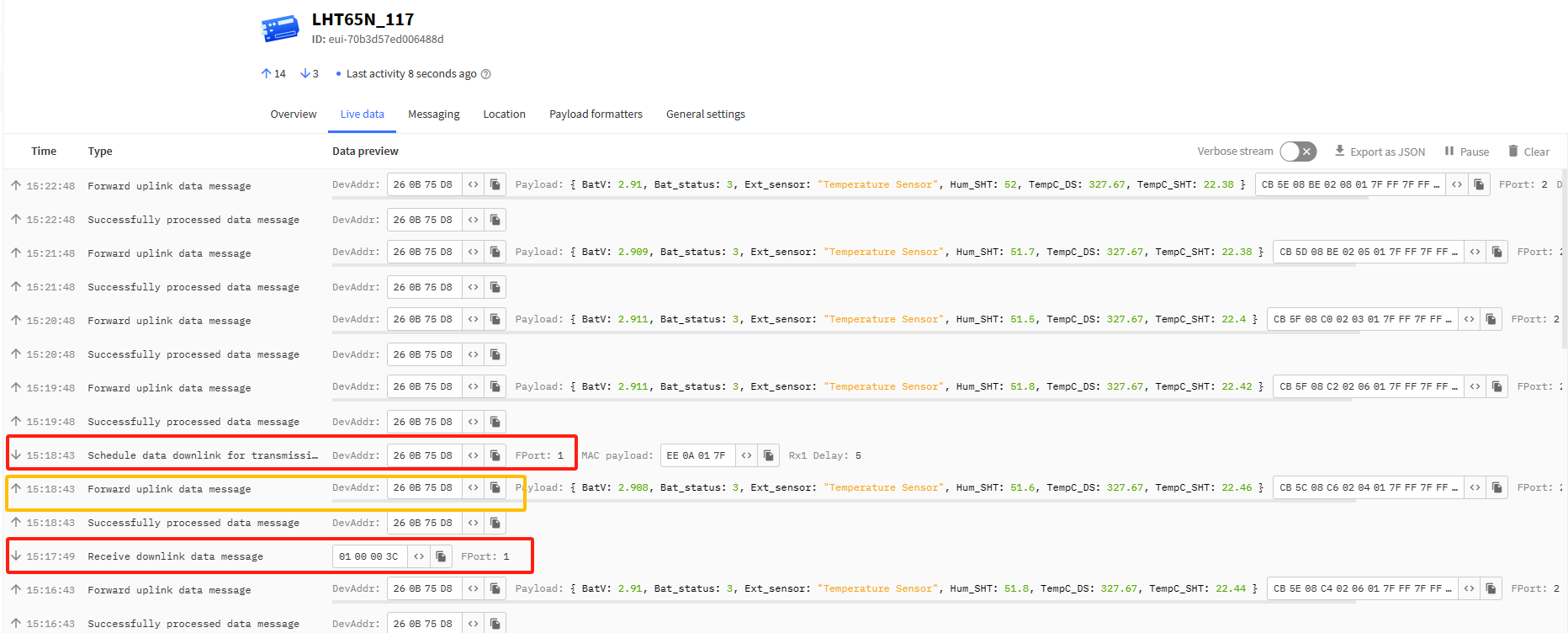Copy raw payload CB 5F 08 C2 at 15:19:48
The image size is (1568, 633).
1497,386
